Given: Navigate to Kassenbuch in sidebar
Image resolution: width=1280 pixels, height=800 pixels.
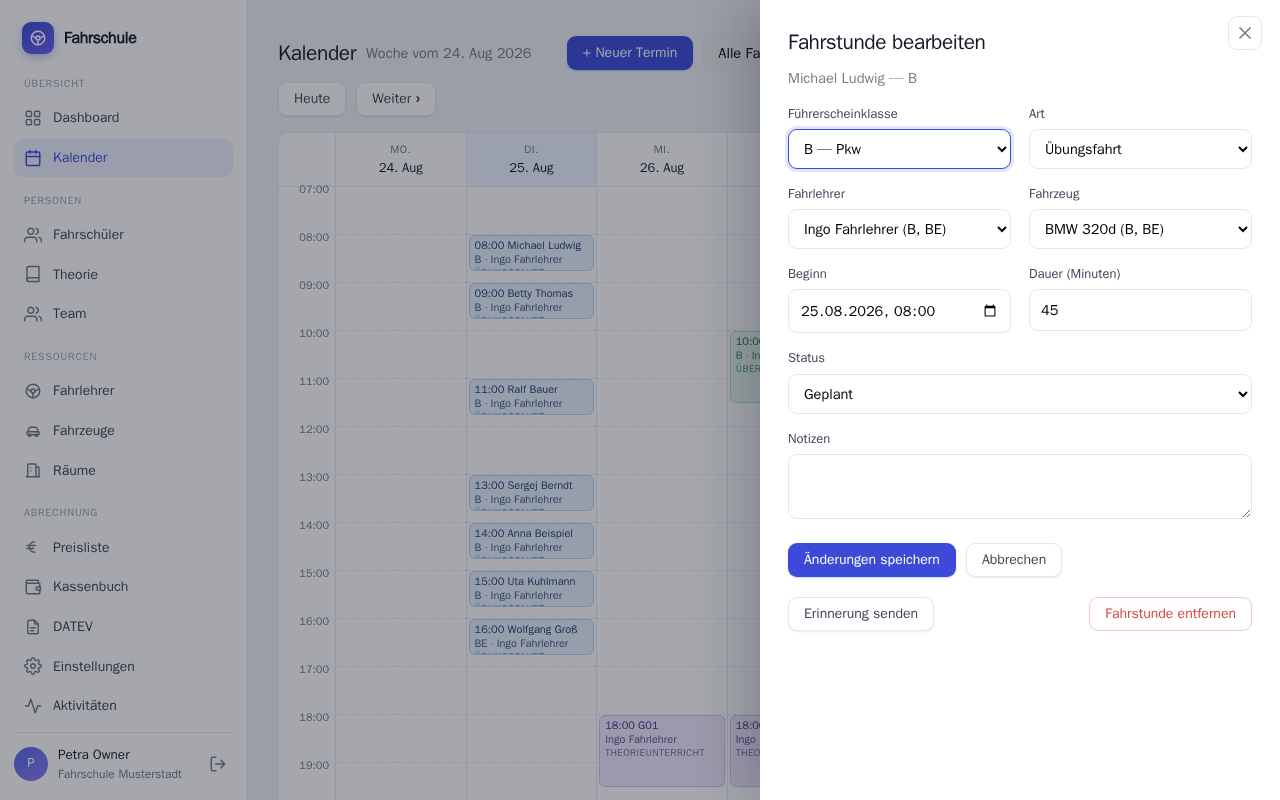Looking at the screenshot, I should (123, 587).
